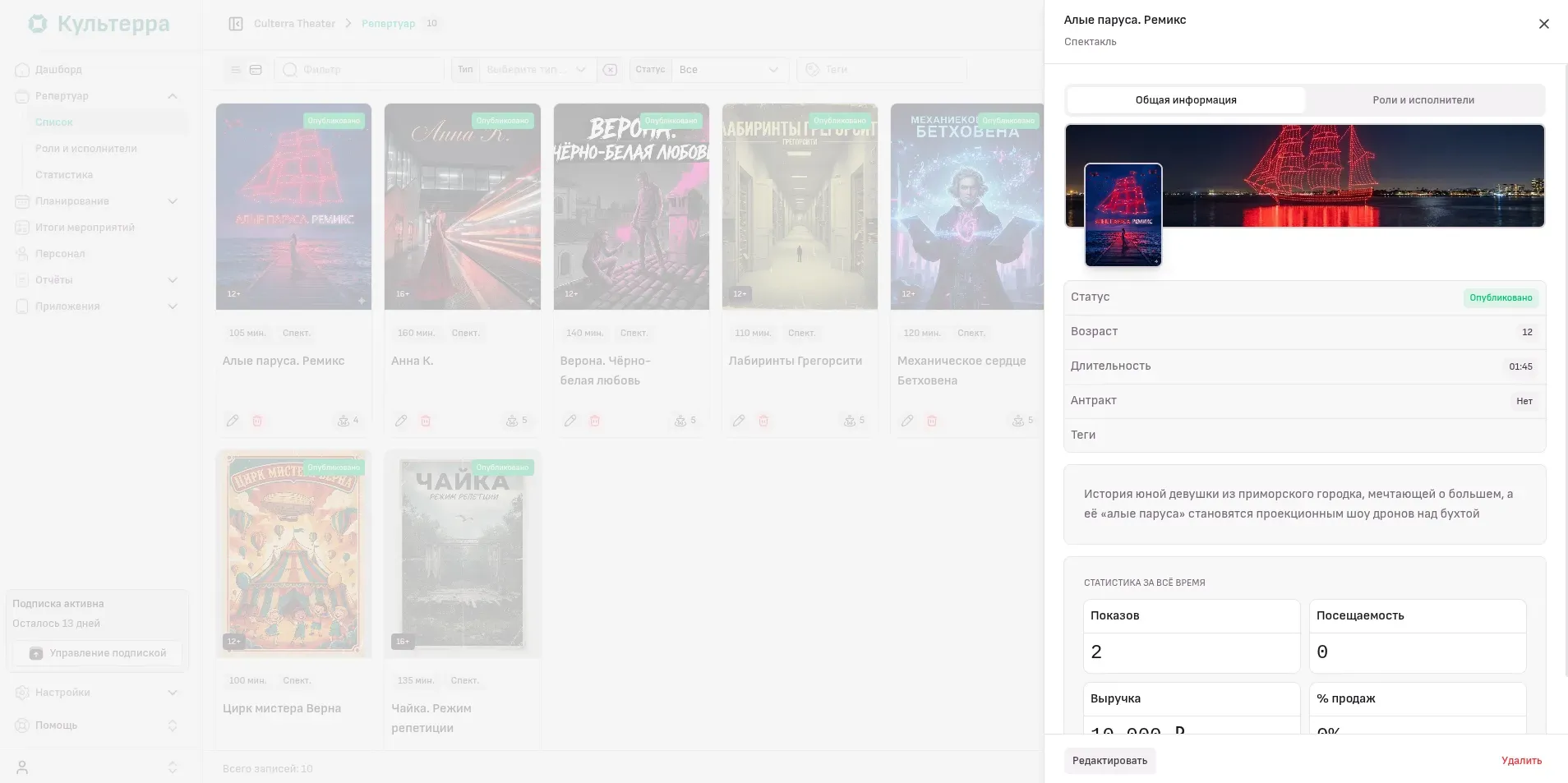Click the pencil icon on Анна К. card

(x=401, y=421)
